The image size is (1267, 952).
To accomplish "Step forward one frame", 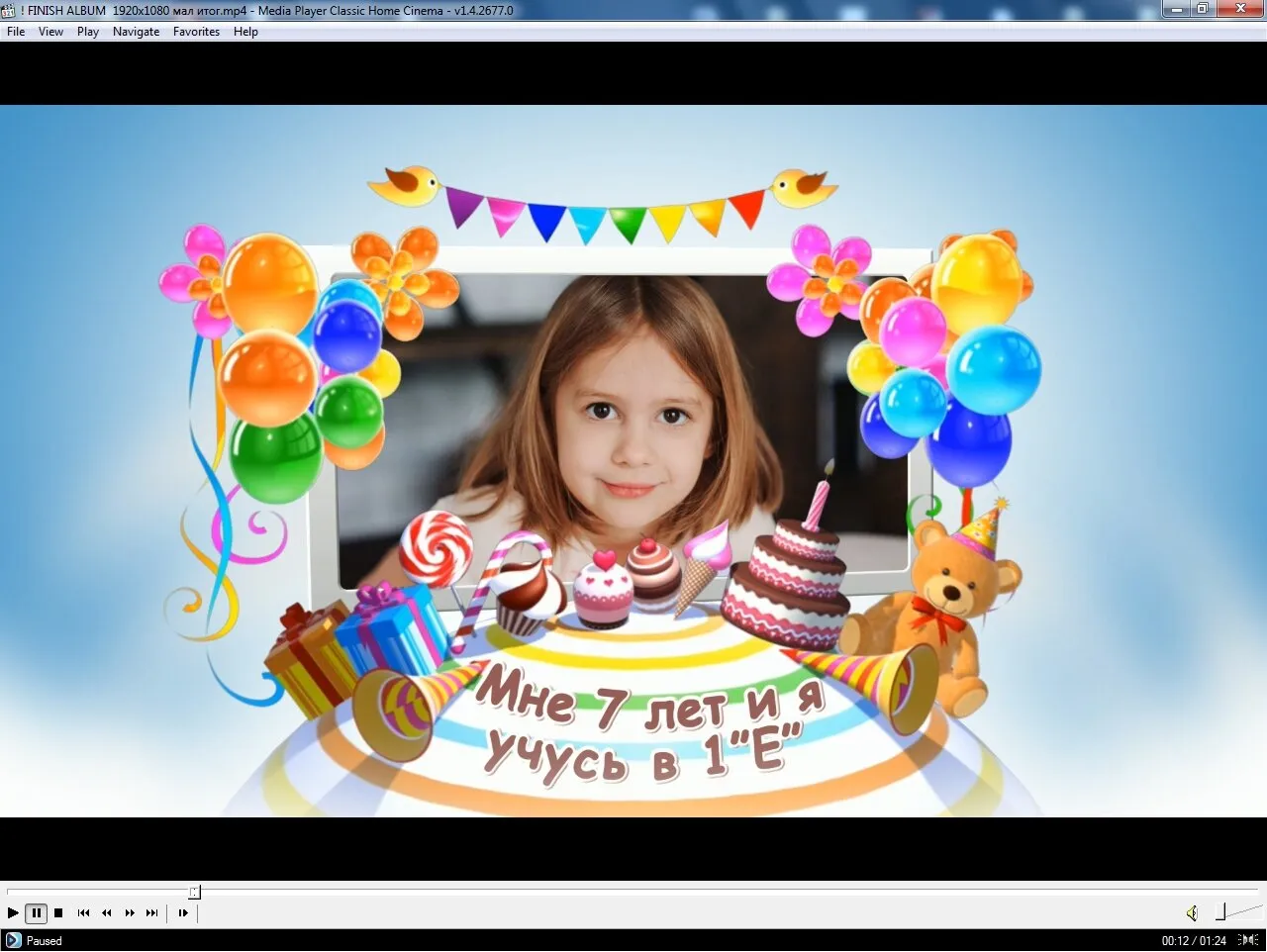I will 183,913.
